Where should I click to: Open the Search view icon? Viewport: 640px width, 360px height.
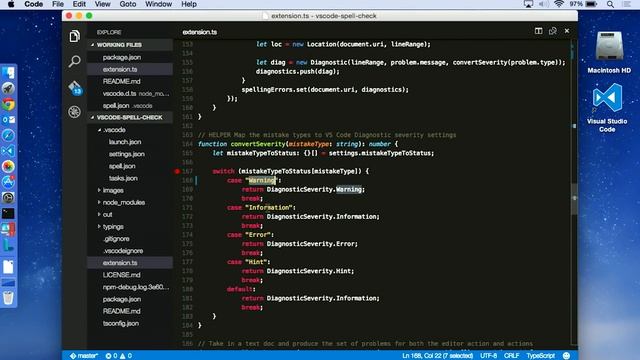pos(74,61)
